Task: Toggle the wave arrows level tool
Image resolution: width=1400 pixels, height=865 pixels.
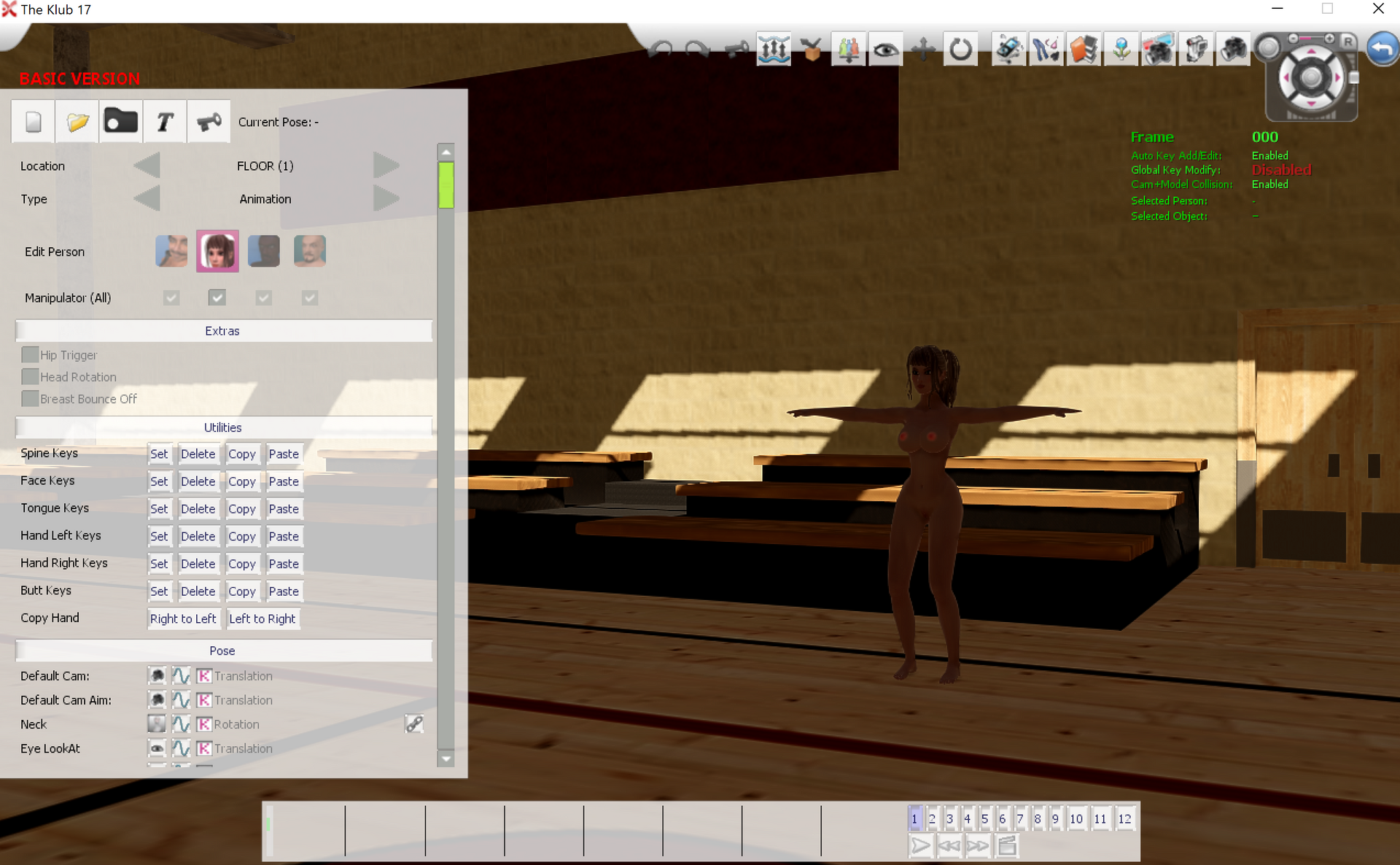Action: pos(774,50)
